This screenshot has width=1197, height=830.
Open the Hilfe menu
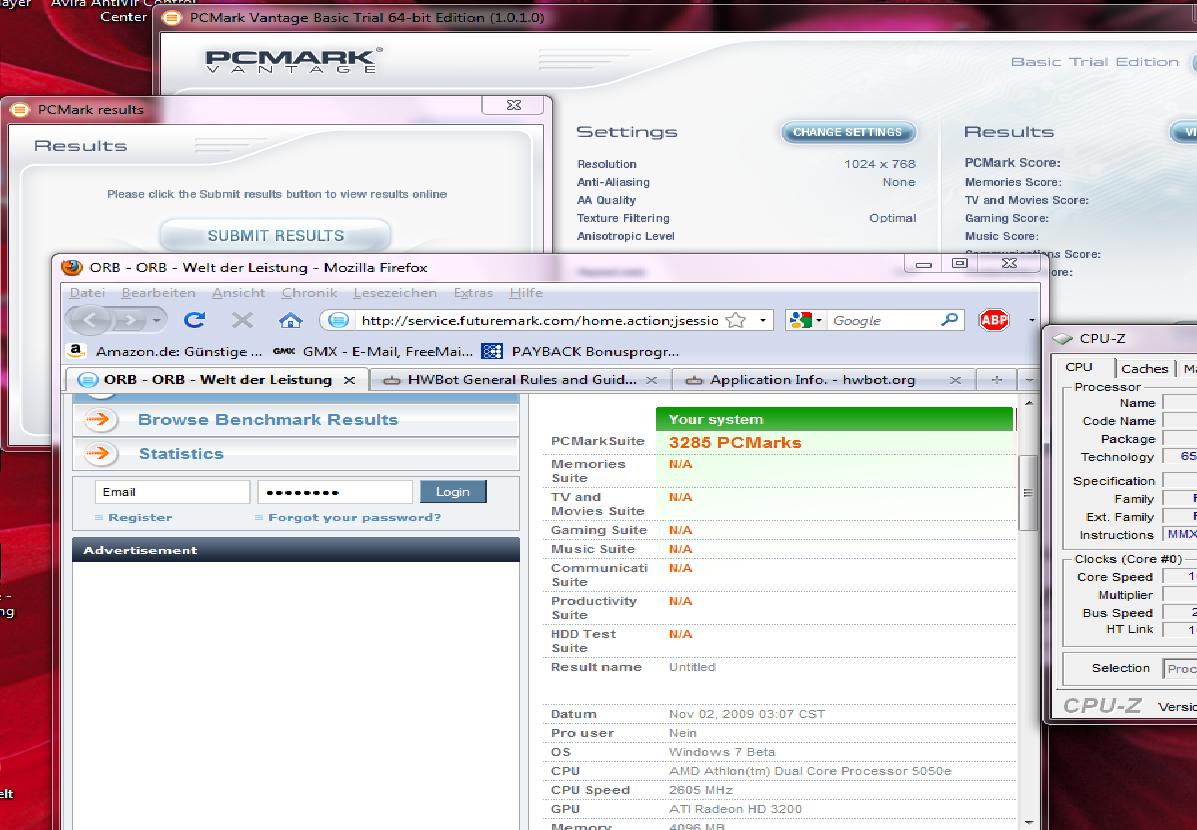click(x=526, y=292)
